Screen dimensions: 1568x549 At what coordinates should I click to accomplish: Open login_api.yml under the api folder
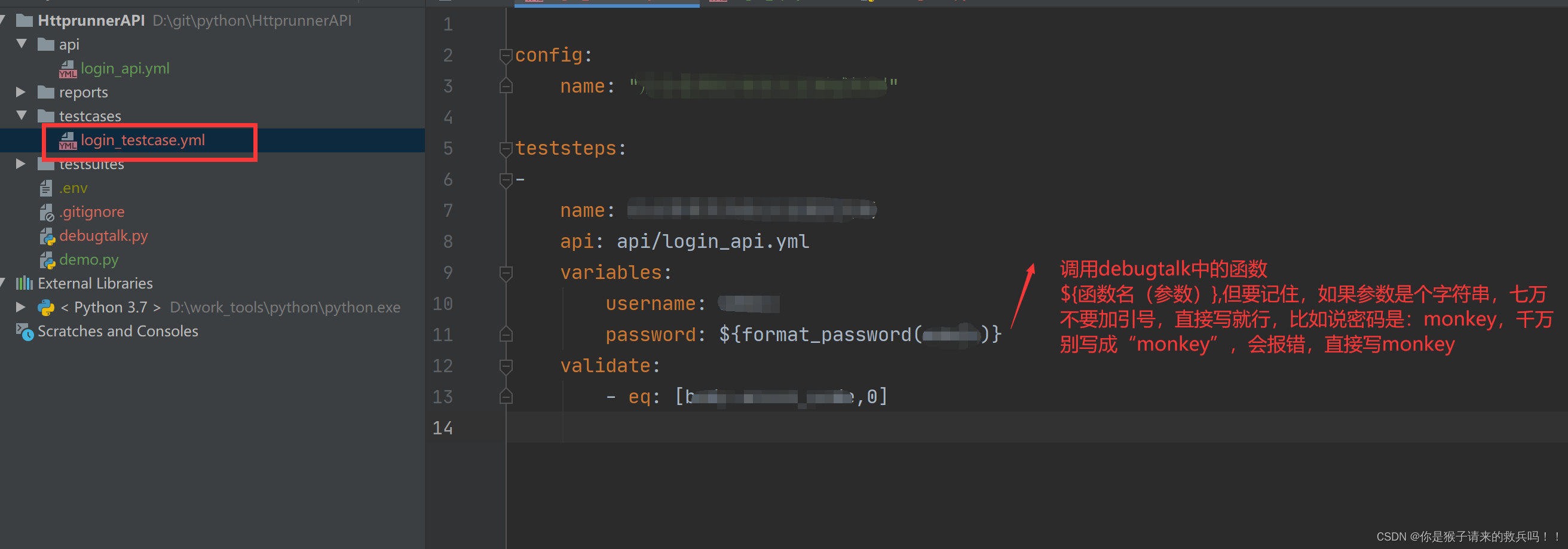(125, 68)
